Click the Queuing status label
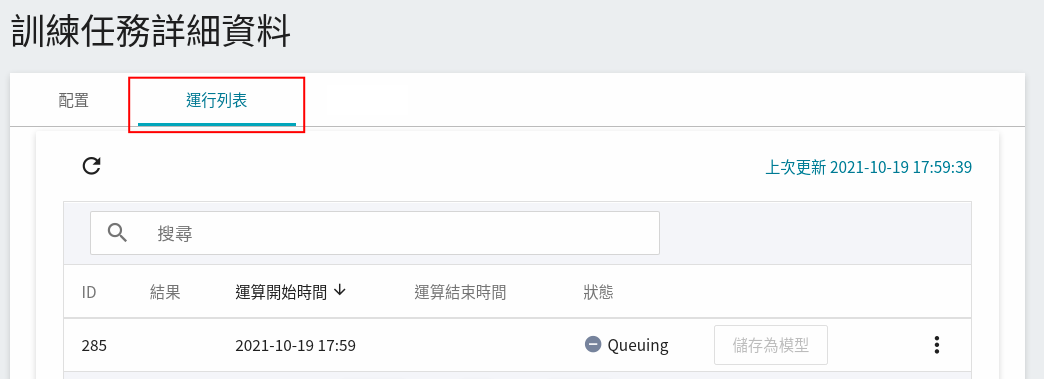The image size is (1044, 379). coord(638,346)
